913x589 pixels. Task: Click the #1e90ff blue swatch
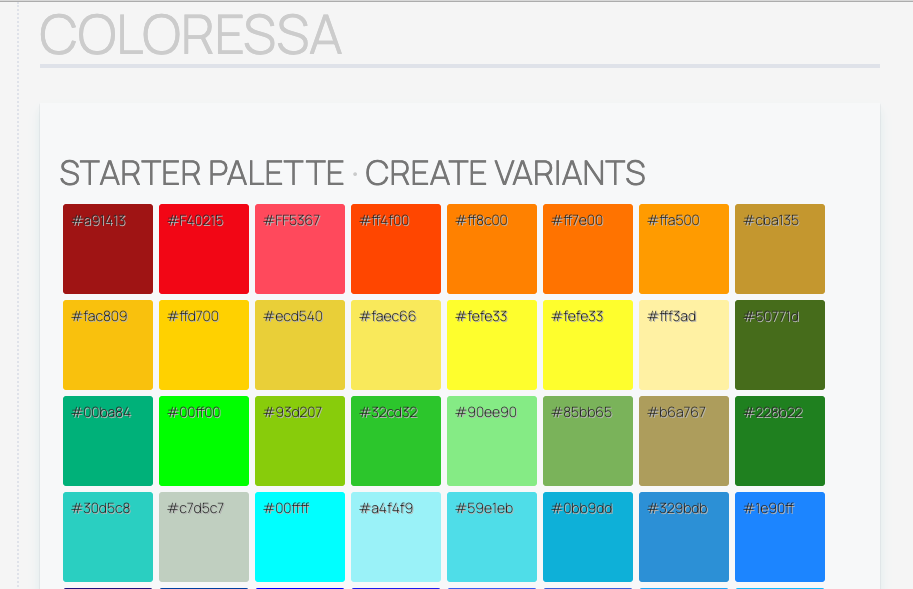coord(779,537)
